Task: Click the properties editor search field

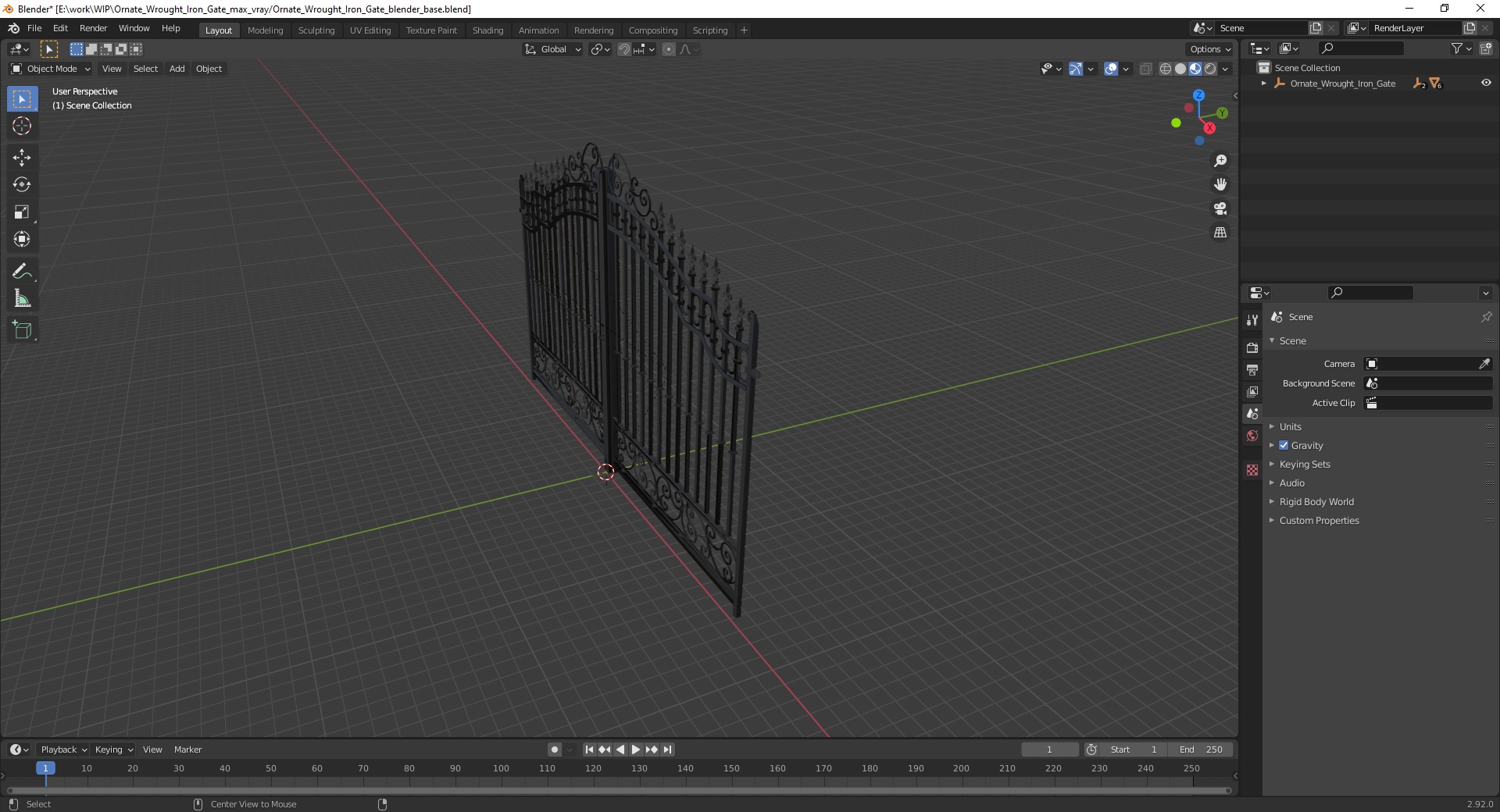Action: click(1371, 293)
